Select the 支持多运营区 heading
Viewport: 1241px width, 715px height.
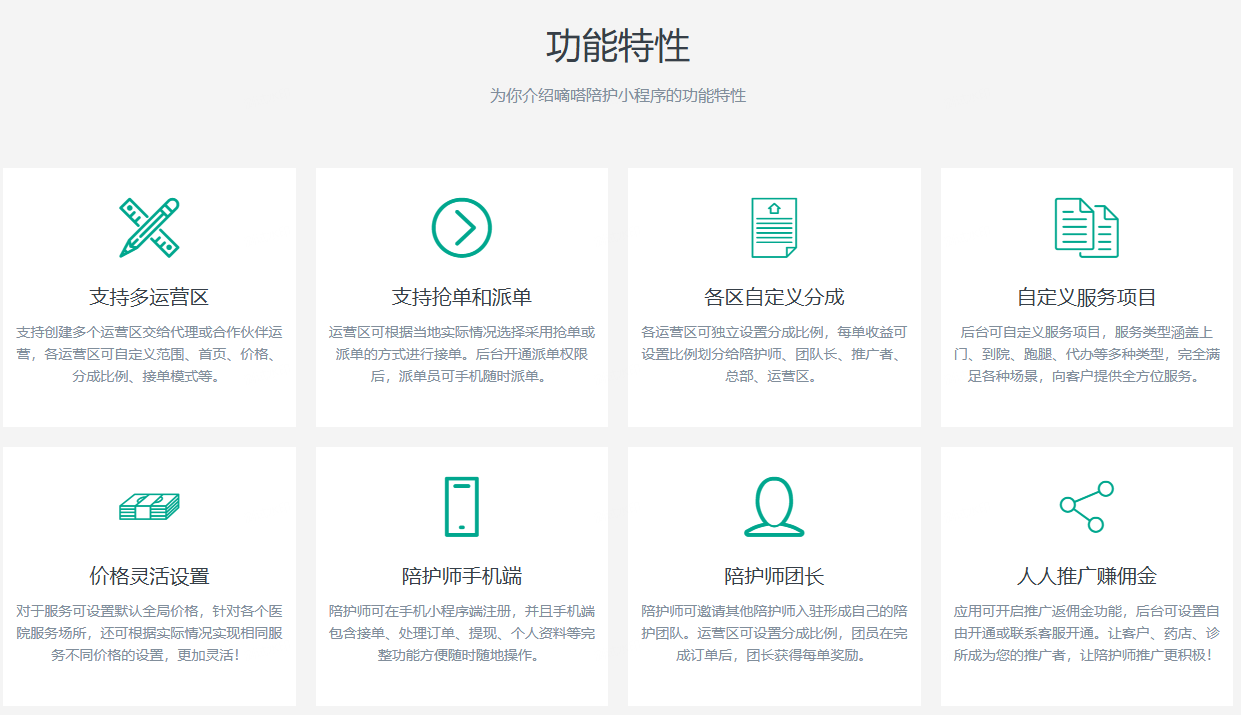coord(149,297)
